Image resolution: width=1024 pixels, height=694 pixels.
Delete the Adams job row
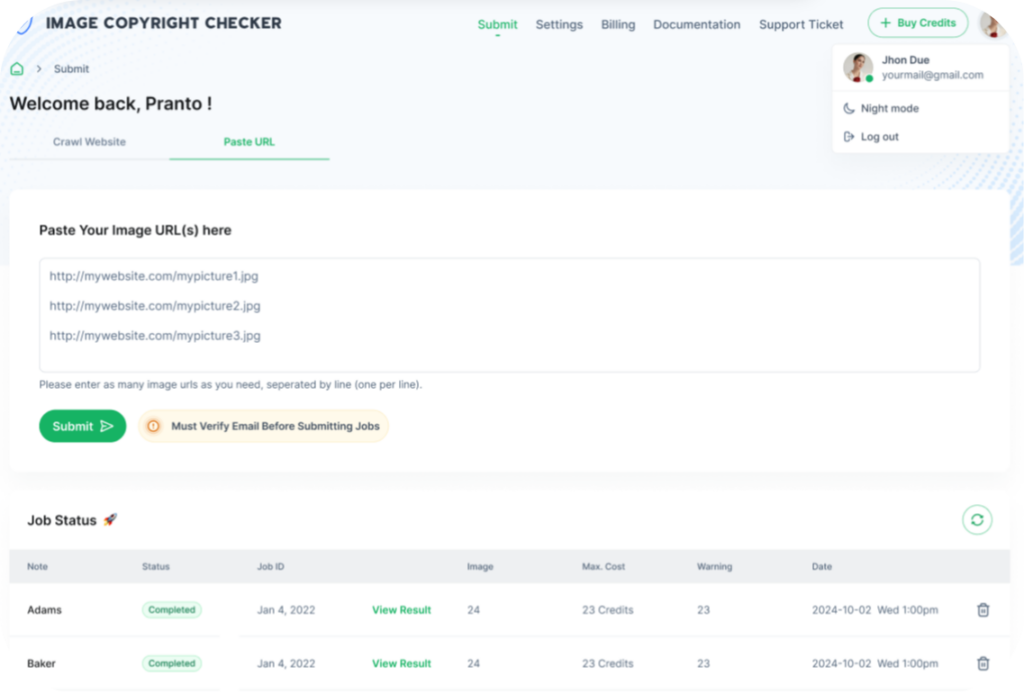[x=982, y=610]
